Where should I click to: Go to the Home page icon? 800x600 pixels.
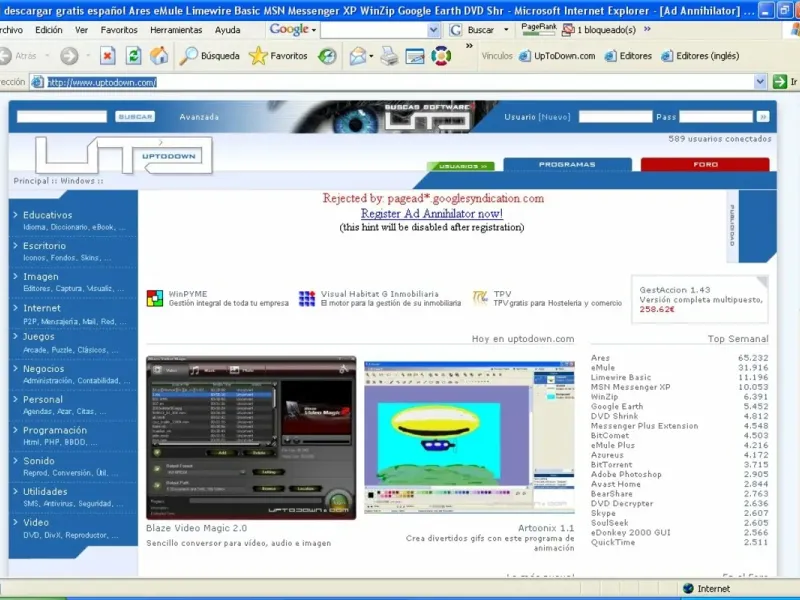159,56
